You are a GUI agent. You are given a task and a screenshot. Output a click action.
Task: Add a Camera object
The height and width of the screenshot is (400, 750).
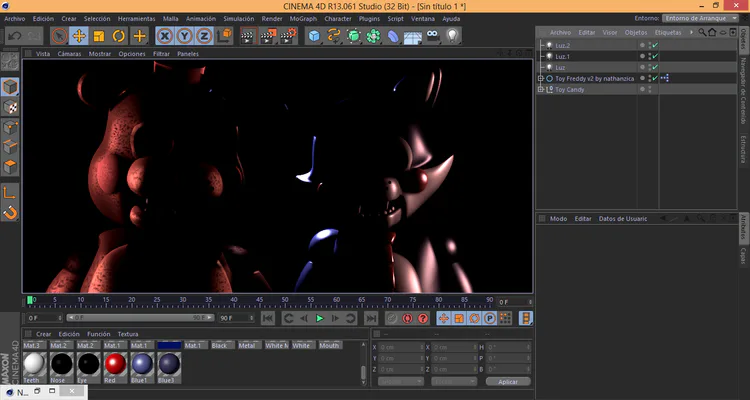pyautogui.click(x=433, y=36)
